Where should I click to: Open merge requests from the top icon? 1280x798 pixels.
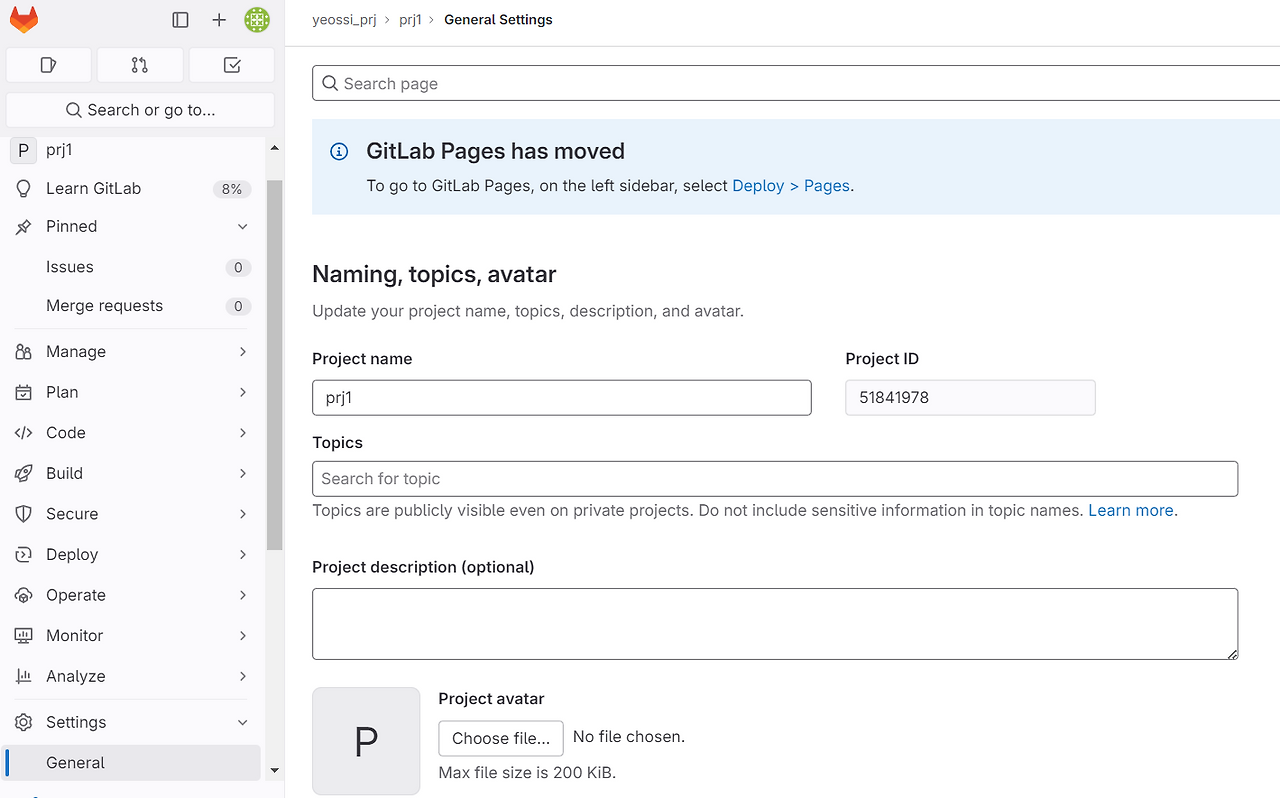coord(140,64)
